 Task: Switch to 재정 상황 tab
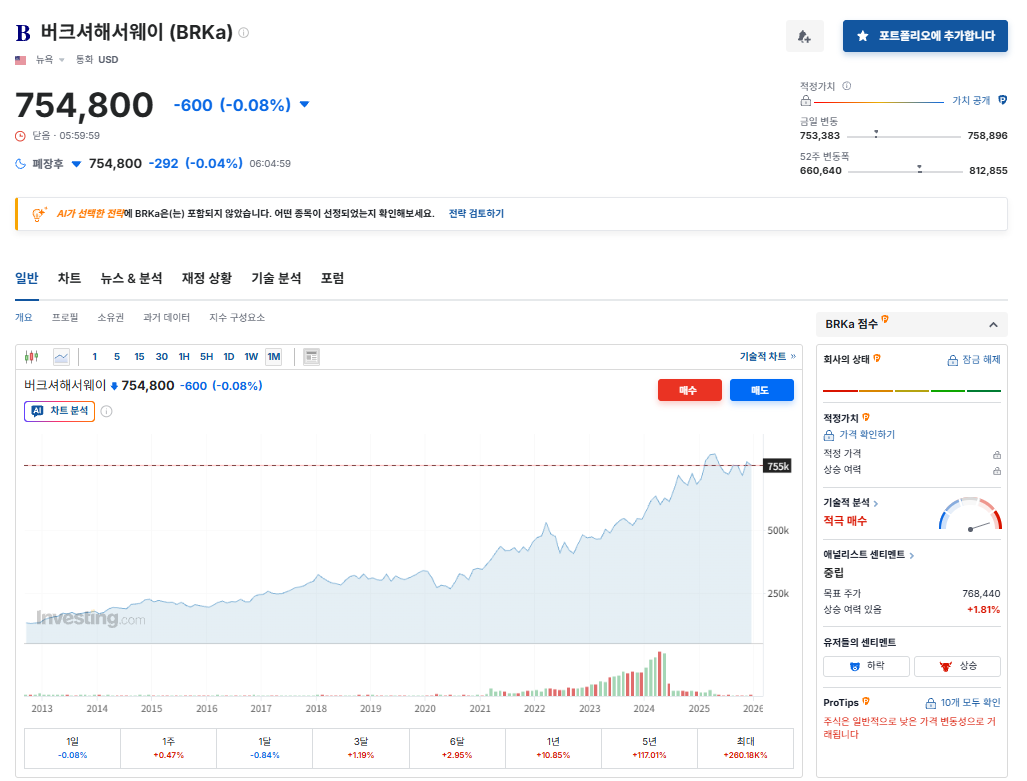coord(207,278)
